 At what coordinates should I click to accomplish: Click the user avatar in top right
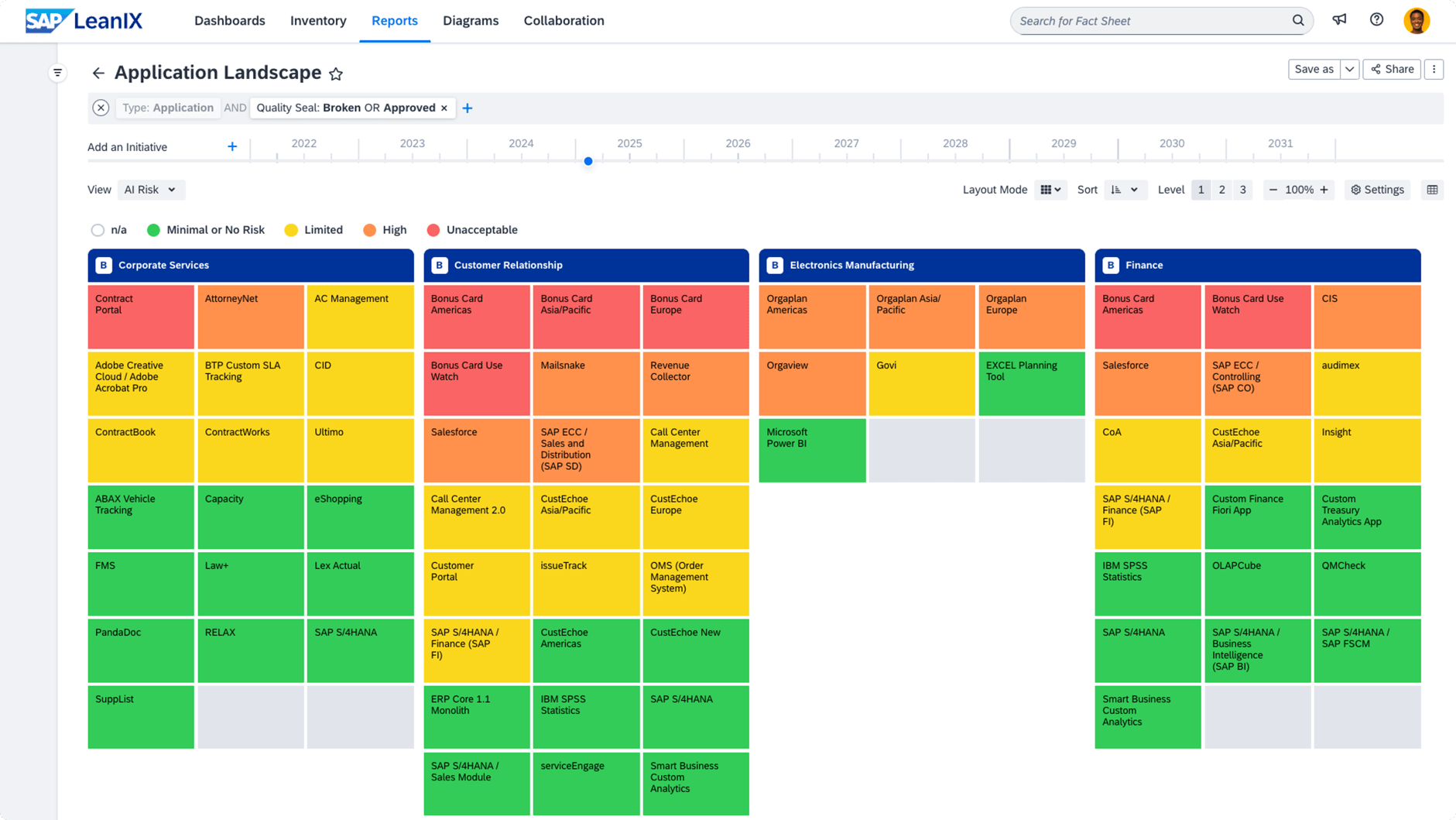click(1417, 20)
